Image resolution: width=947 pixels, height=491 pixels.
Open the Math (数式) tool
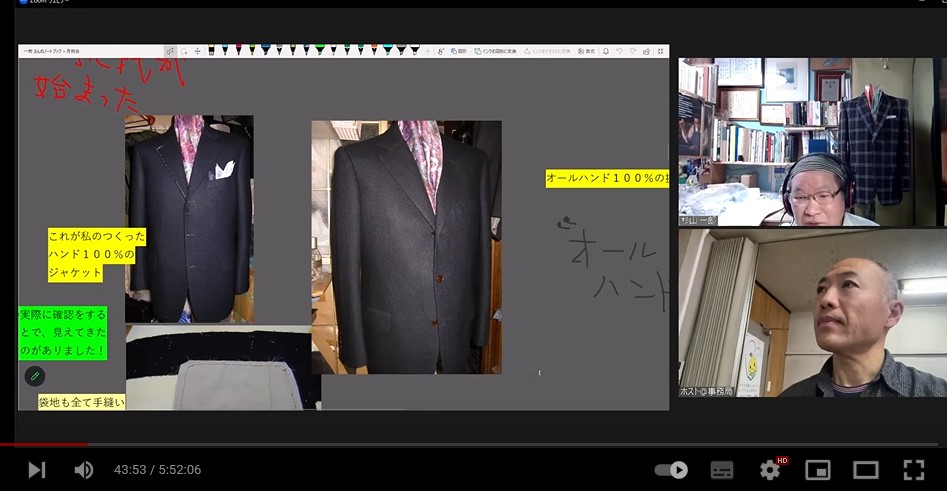point(586,51)
